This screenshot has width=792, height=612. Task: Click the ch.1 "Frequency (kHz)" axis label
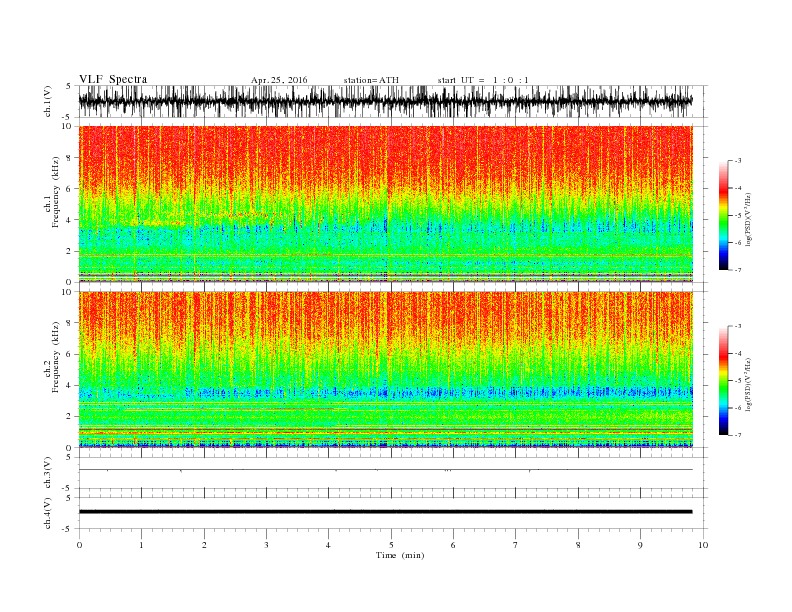[56, 192]
